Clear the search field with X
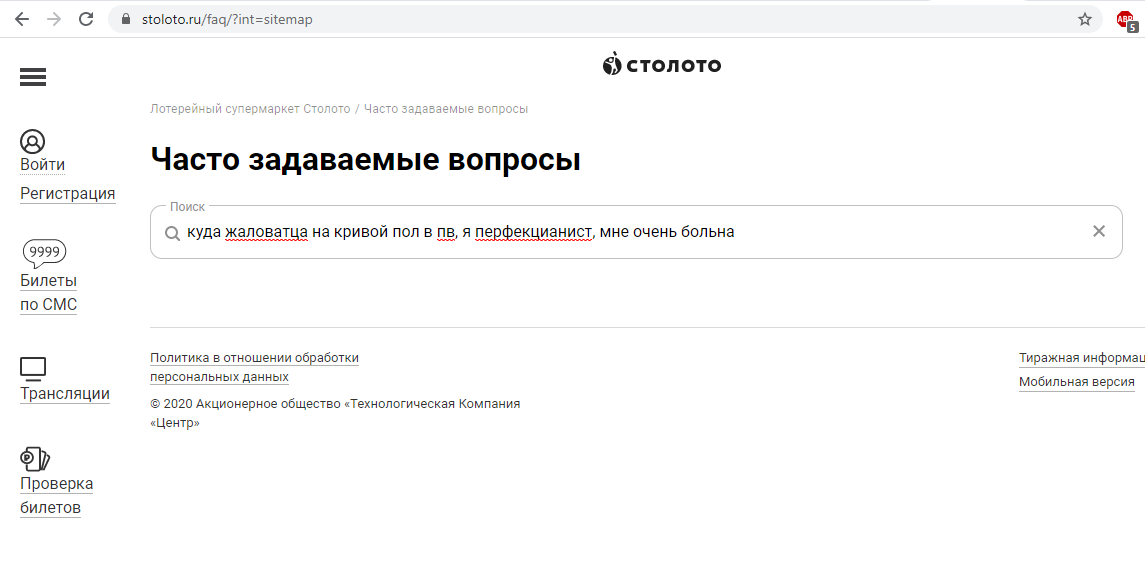The image size is (1145, 563). point(1098,231)
